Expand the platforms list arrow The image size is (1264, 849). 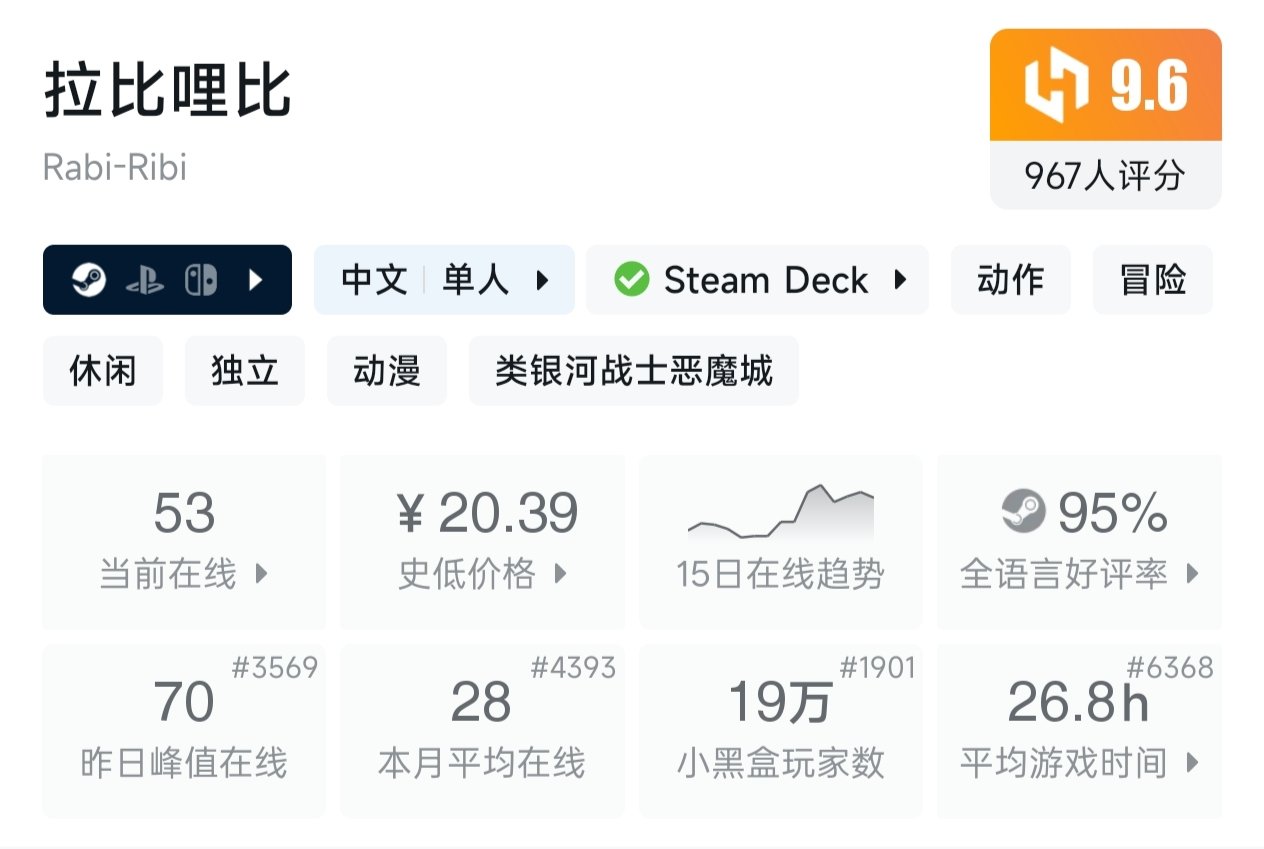pyautogui.click(x=256, y=280)
